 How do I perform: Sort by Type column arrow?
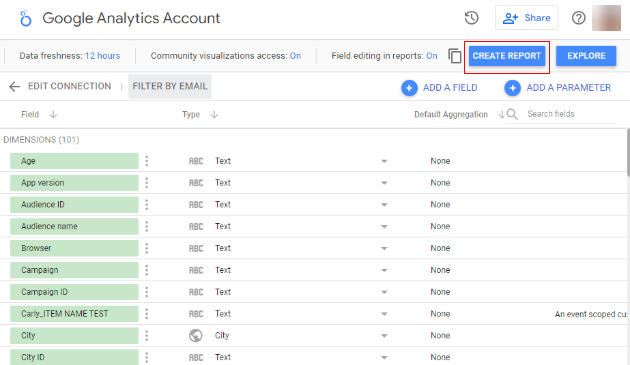point(214,115)
